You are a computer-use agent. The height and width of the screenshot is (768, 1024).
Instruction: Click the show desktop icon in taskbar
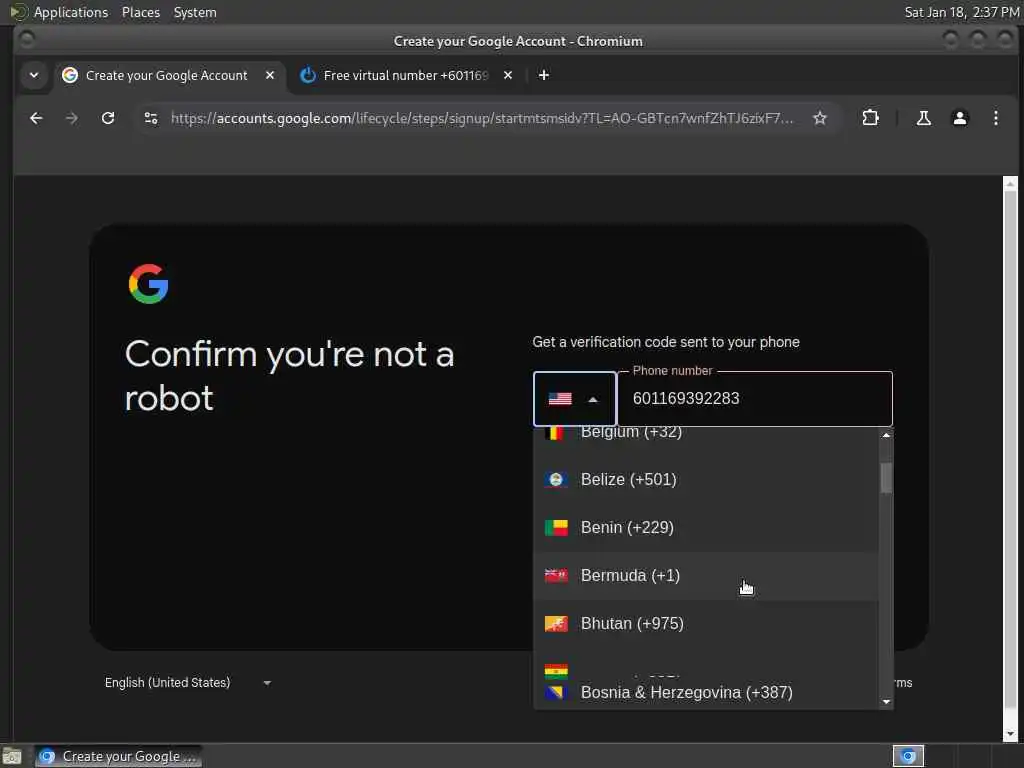[12, 756]
